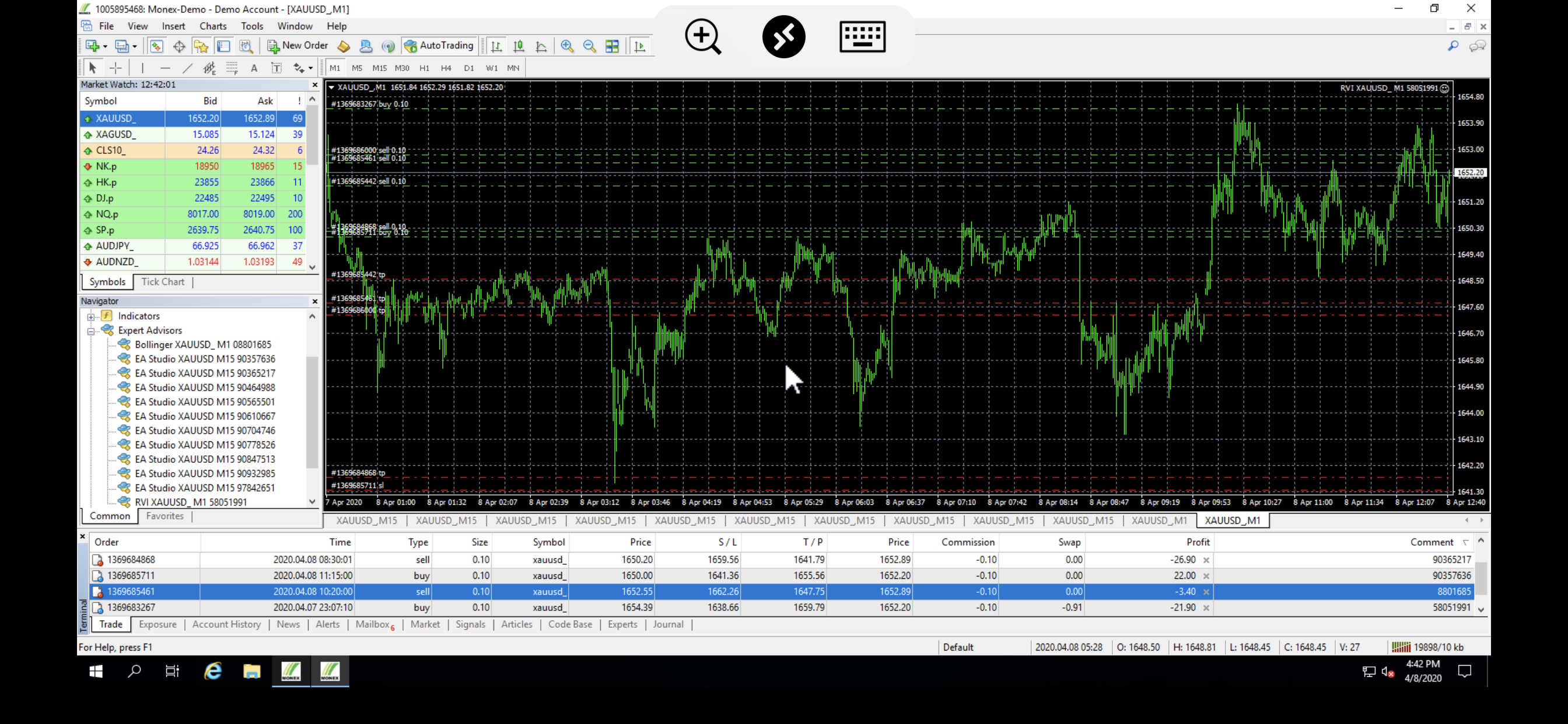
Task: Open the Profiles dropdown arrow
Action: pyautogui.click(x=135, y=46)
